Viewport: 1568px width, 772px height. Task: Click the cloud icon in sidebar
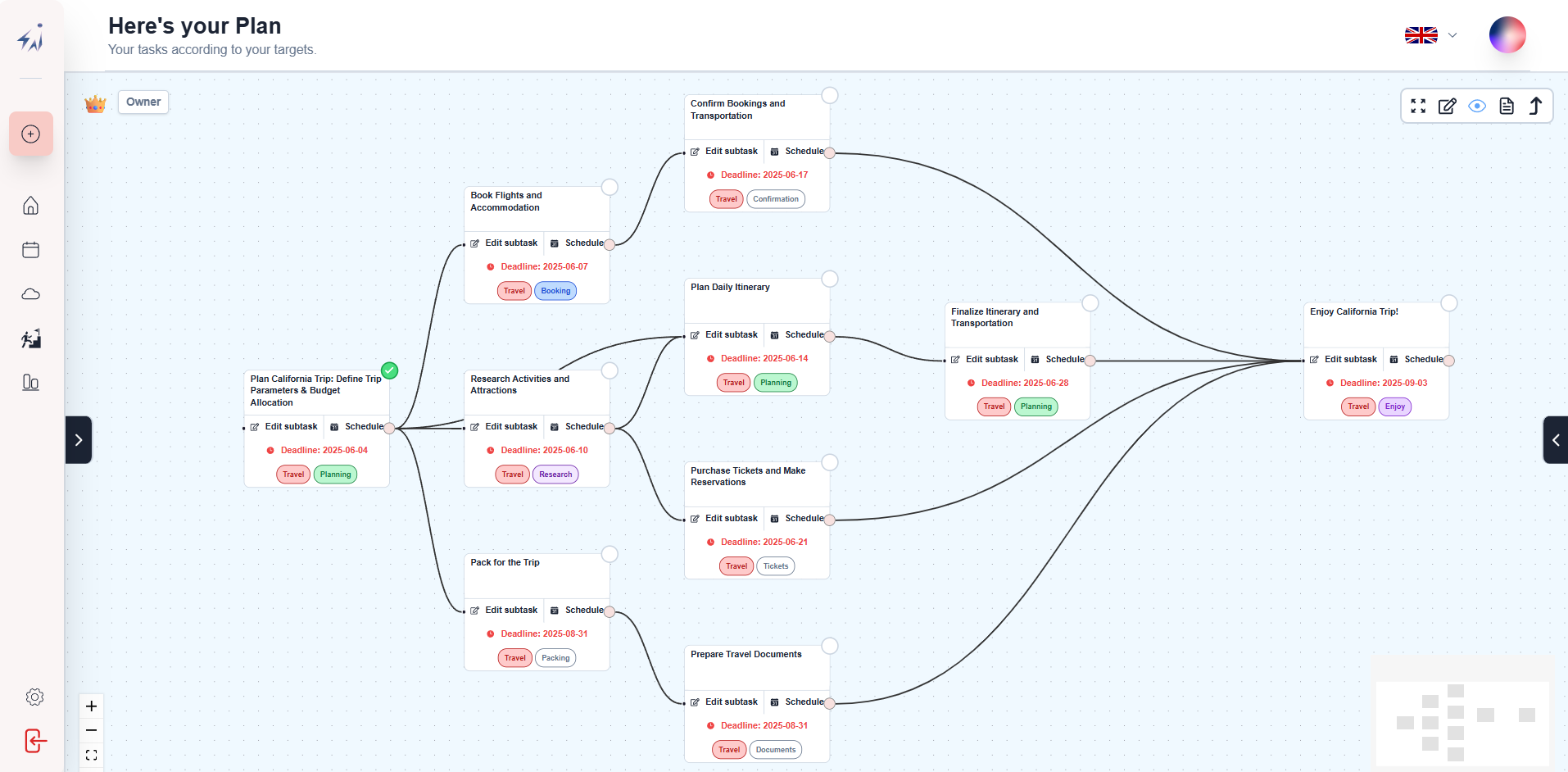(31, 294)
